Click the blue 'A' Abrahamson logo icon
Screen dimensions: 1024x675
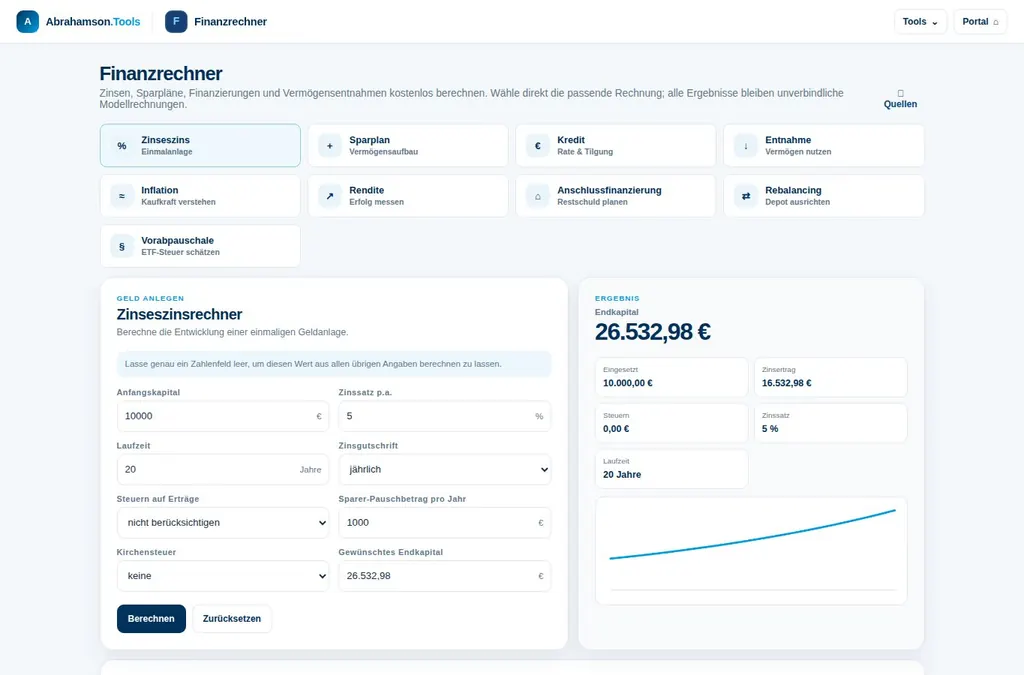tap(27, 22)
